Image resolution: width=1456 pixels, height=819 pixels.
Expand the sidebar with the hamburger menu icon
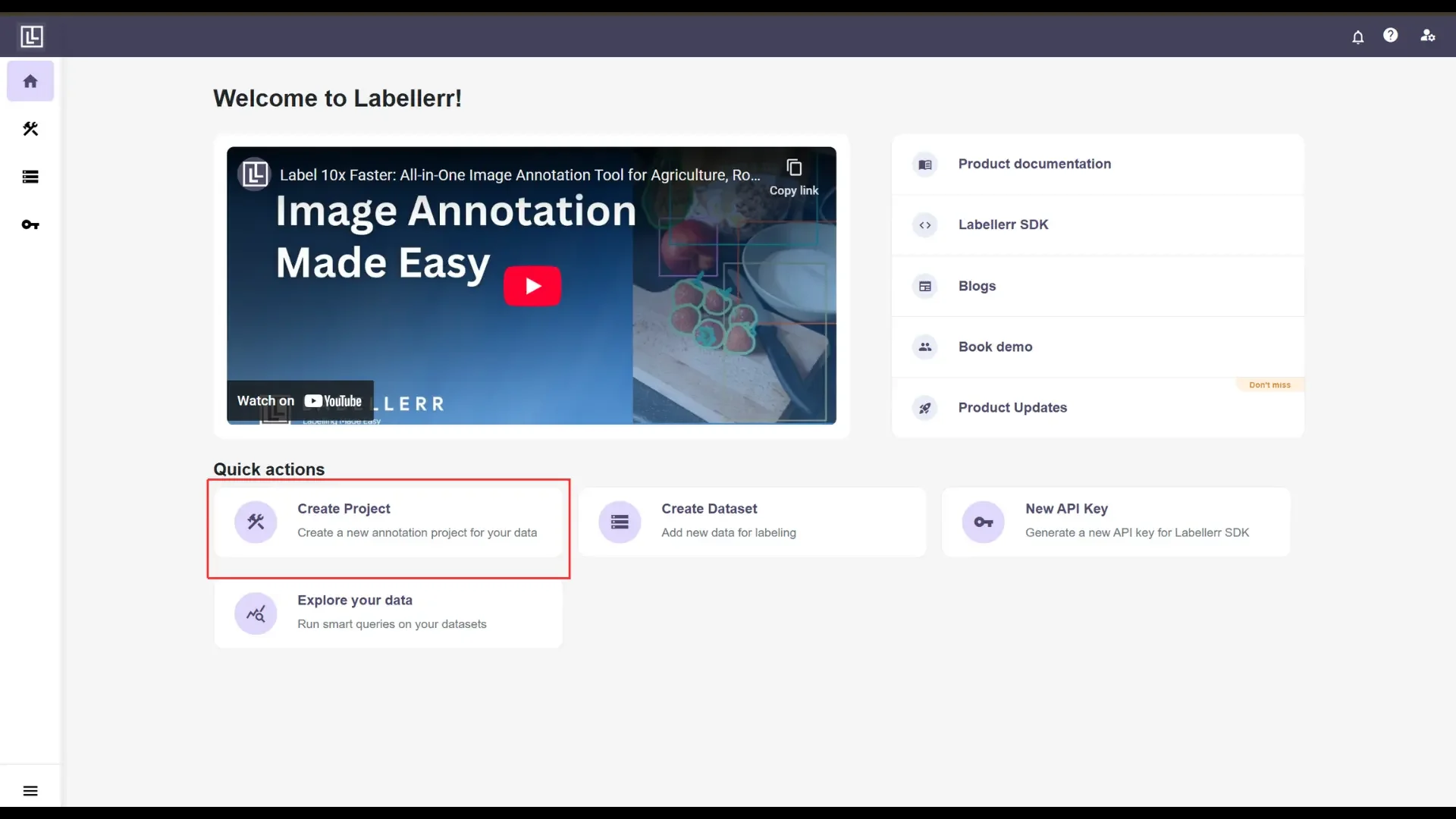[30, 791]
